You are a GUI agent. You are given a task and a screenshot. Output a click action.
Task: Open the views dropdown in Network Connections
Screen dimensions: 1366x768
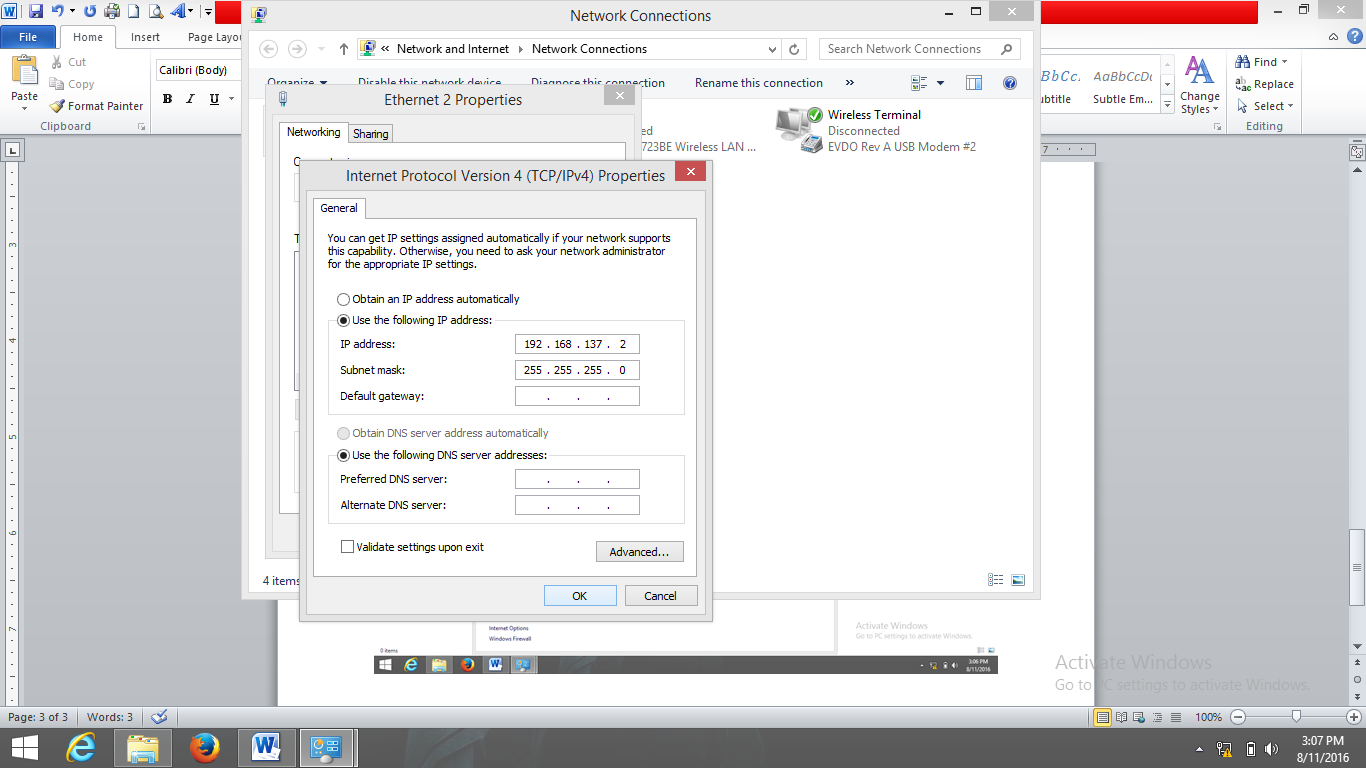pos(938,83)
